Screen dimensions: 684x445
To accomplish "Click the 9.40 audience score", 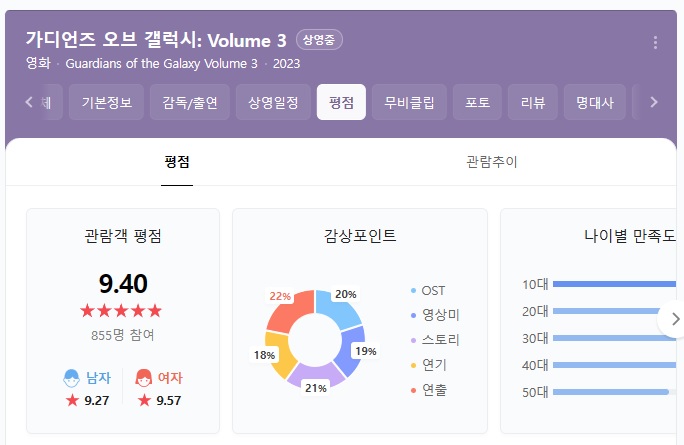I will click(123, 284).
